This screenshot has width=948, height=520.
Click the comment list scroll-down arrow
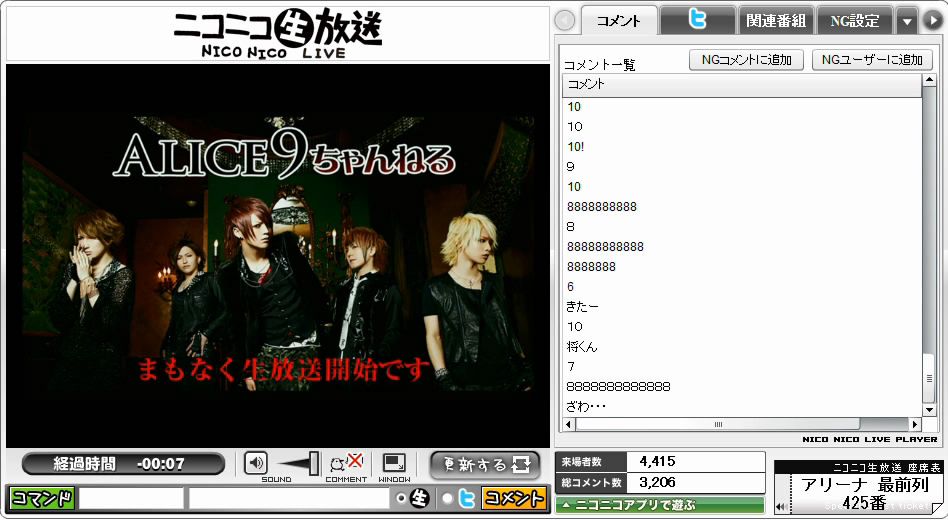929,411
